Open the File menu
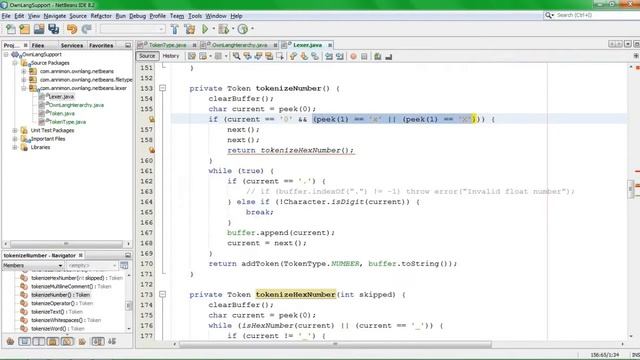Screen dimensions: 640x360 [6, 16]
